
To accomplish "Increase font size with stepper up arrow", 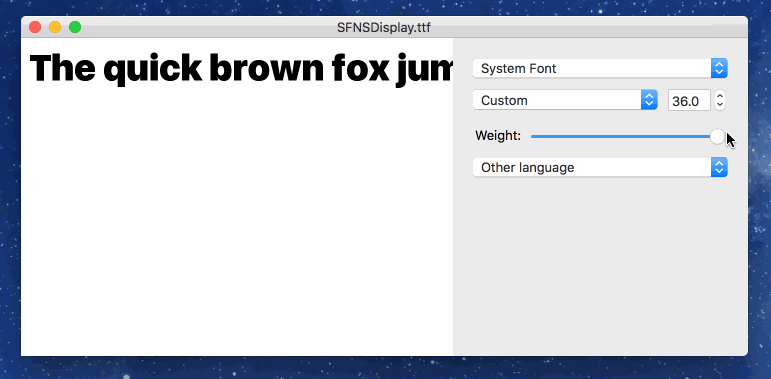I will [x=720, y=95].
